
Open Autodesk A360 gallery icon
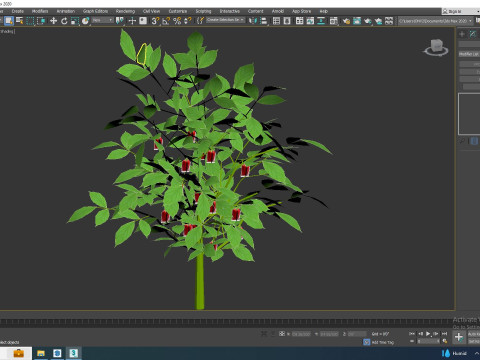point(389,21)
